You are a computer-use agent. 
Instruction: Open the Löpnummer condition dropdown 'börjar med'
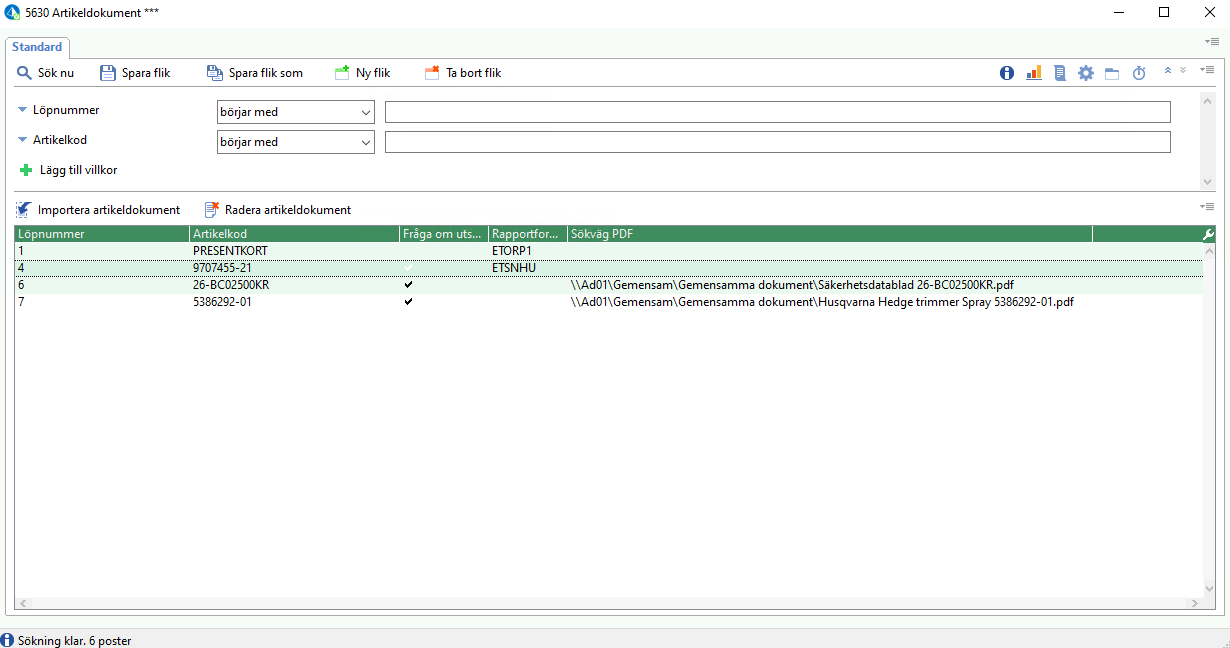pyautogui.click(x=296, y=112)
